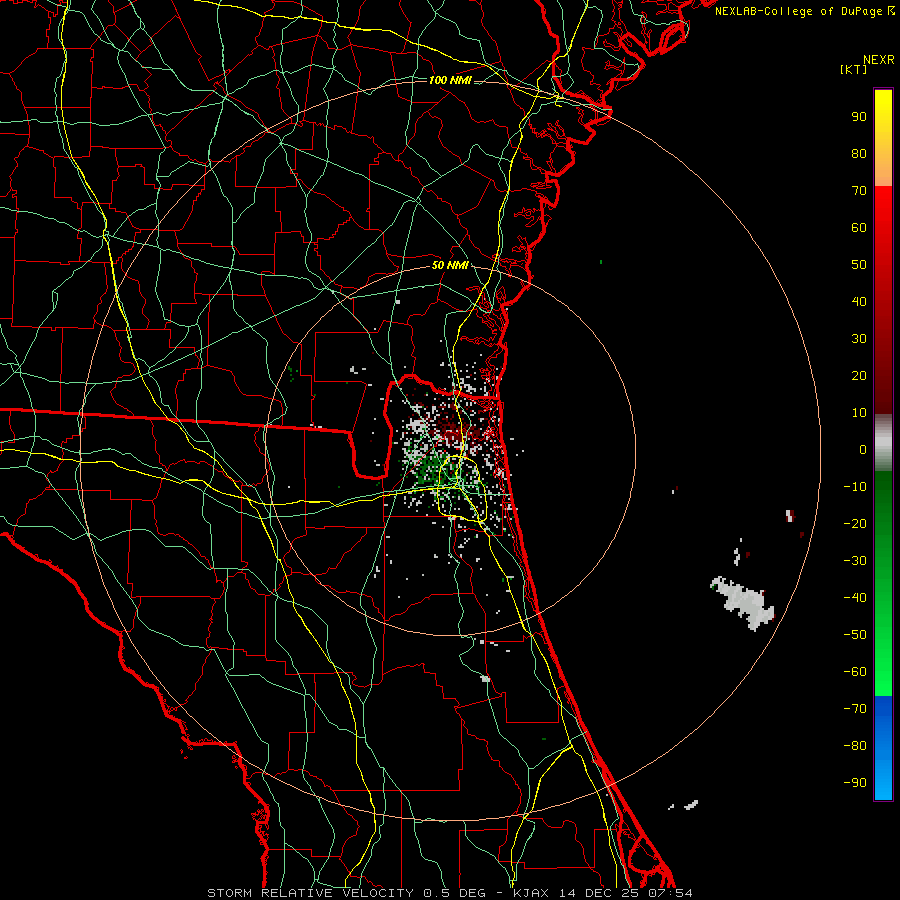Click the 20 value on velocity scale
The width and height of the screenshot is (900, 900).
pos(859,375)
